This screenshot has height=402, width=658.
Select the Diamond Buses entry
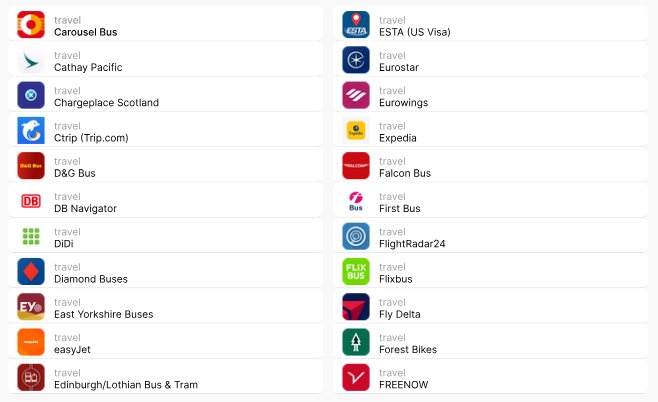point(164,271)
